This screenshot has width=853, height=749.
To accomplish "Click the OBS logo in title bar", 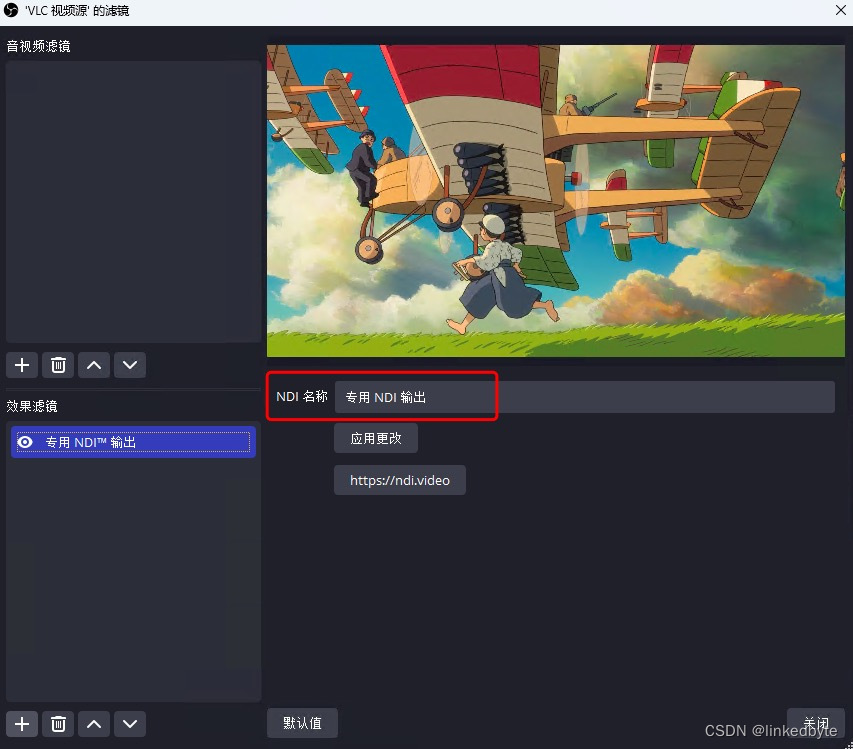I will pyautogui.click(x=10, y=10).
